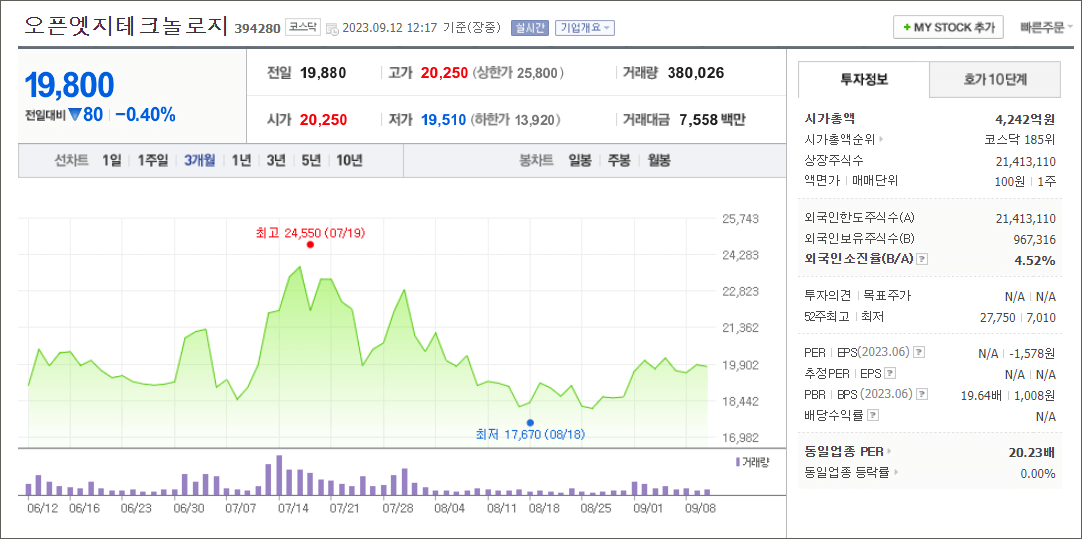Image resolution: width=1082 pixels, height=539 pixels.
Task: Click the 상한가 25,800 text
Action: click(518, 72)
